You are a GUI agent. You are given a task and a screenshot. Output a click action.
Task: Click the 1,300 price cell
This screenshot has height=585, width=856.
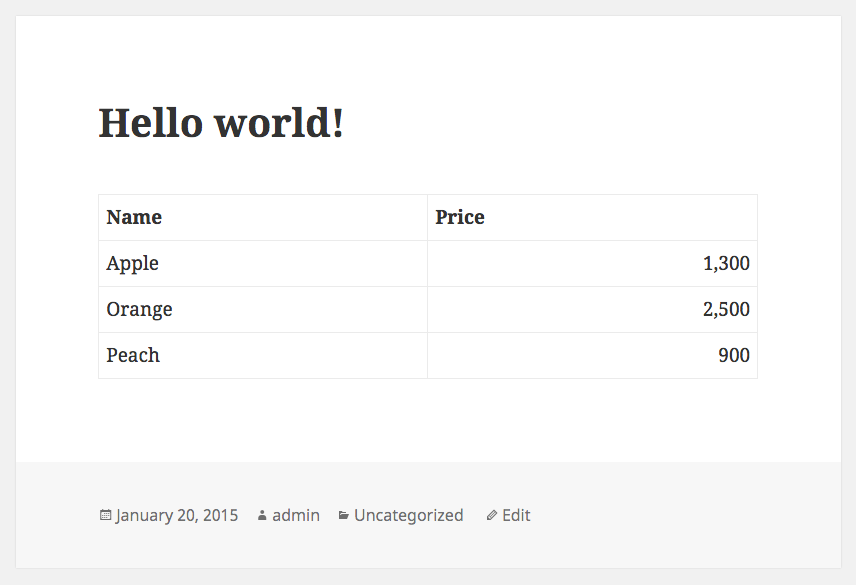(x=592, y=264)
